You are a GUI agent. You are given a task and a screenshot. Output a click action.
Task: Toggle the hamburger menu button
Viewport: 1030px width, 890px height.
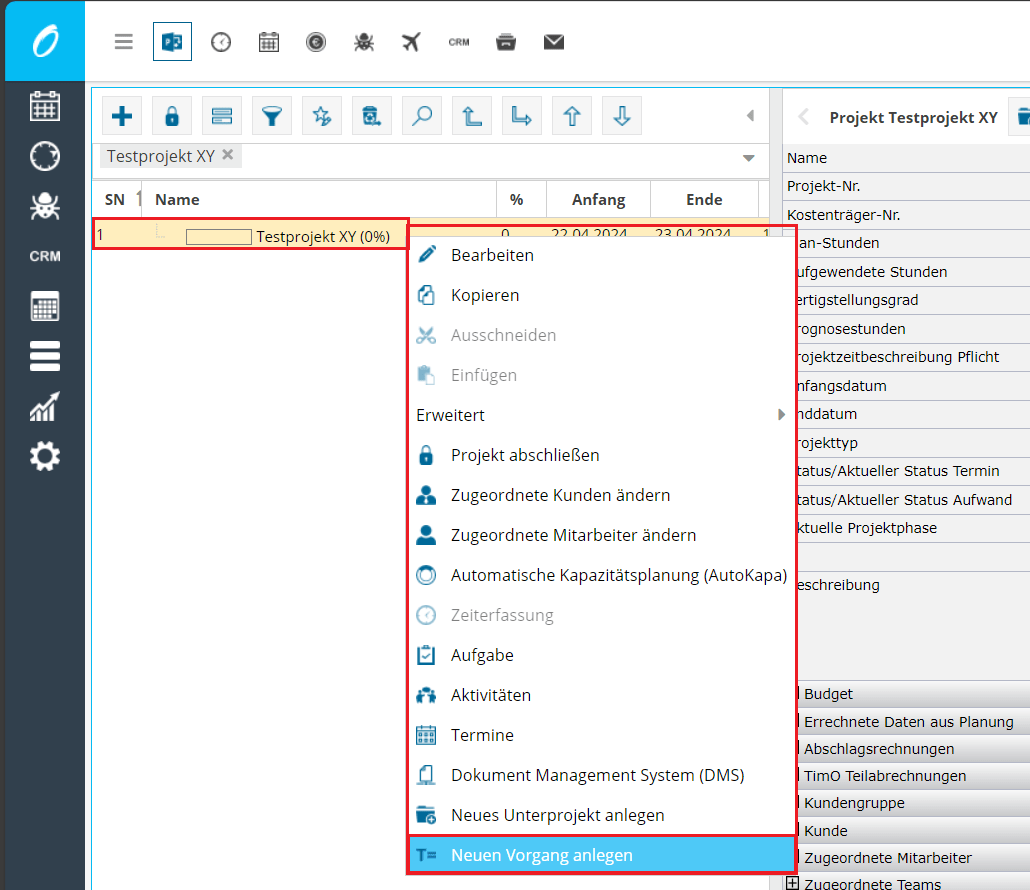click(123, 42)
